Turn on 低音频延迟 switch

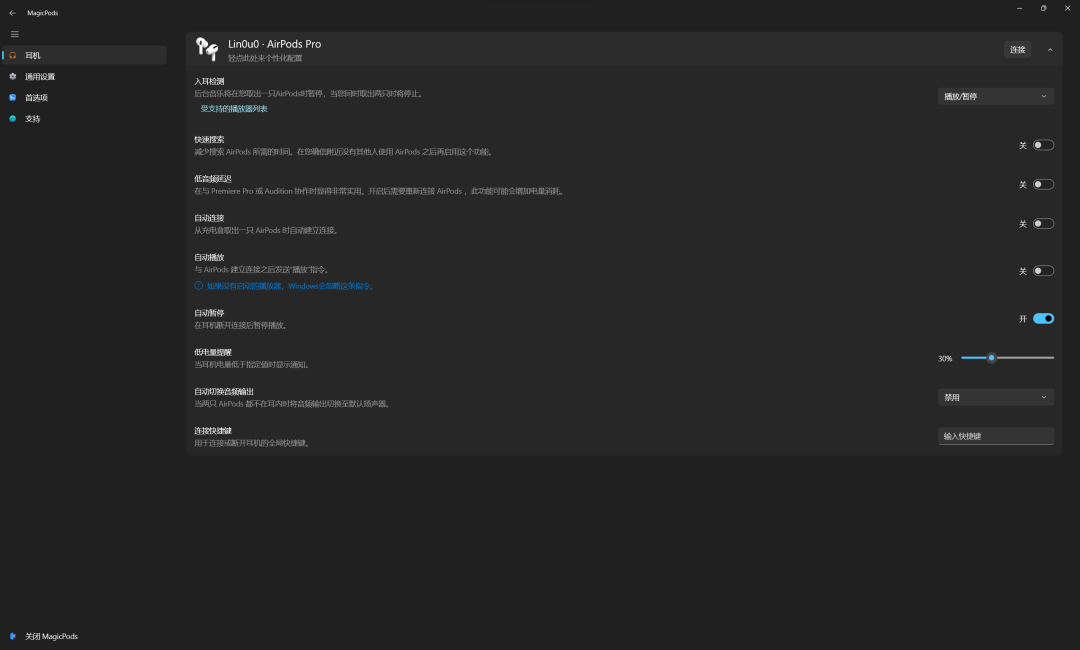click(1043, 185)
